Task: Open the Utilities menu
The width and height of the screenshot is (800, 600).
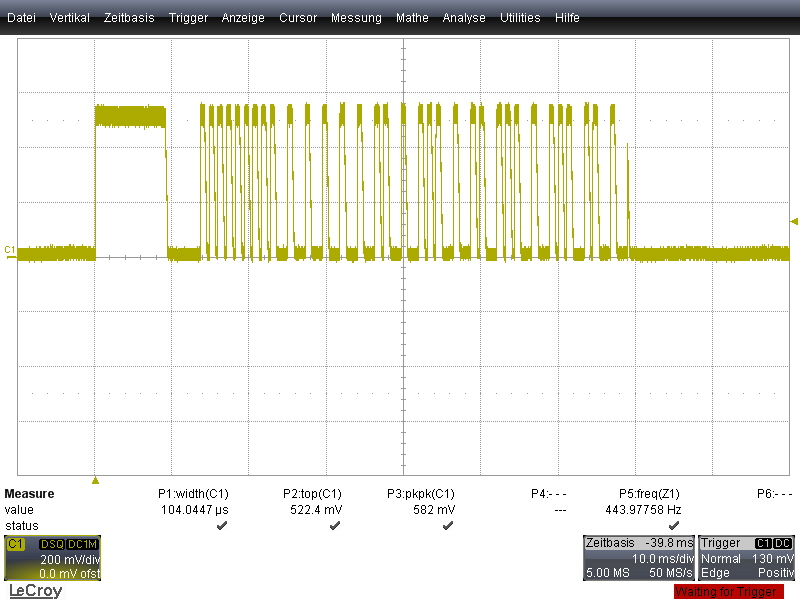Action: point(520,18)
